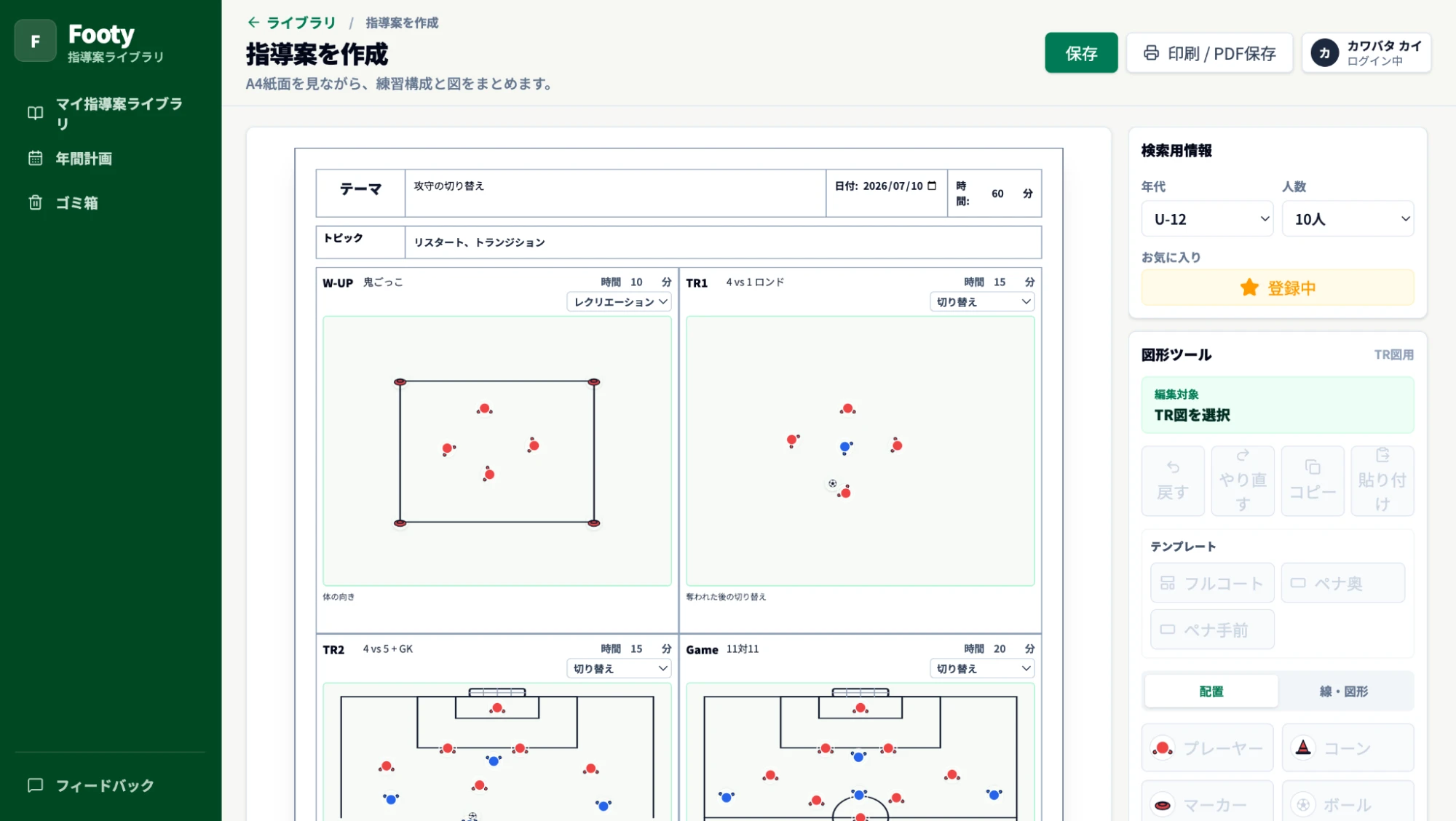This screenshot has width=1456, height=821.
Task: Click the テーマ text field 攻守の切り替え
Action: click(615, 193)
